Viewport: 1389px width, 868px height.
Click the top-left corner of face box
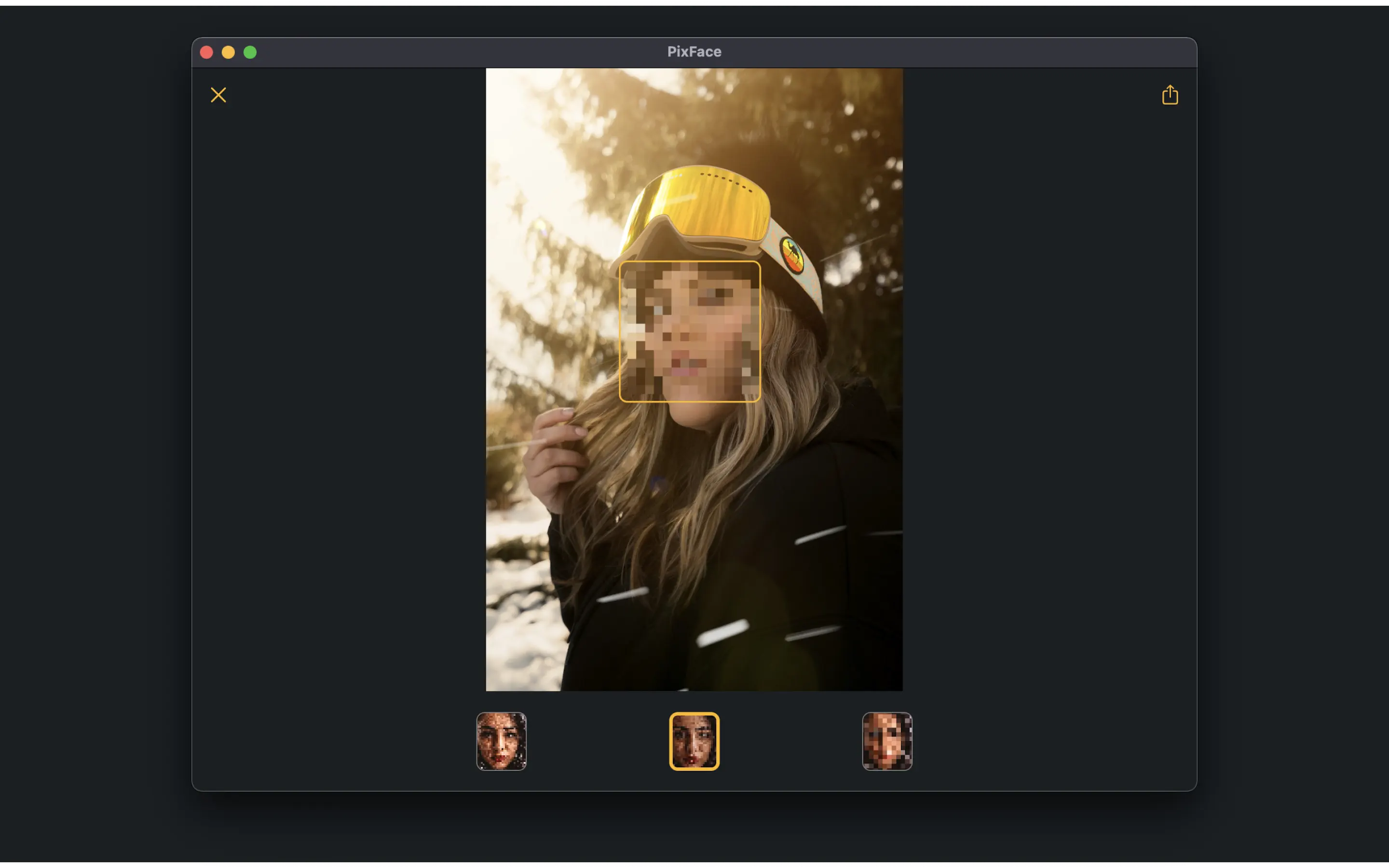tap(620, 262)
